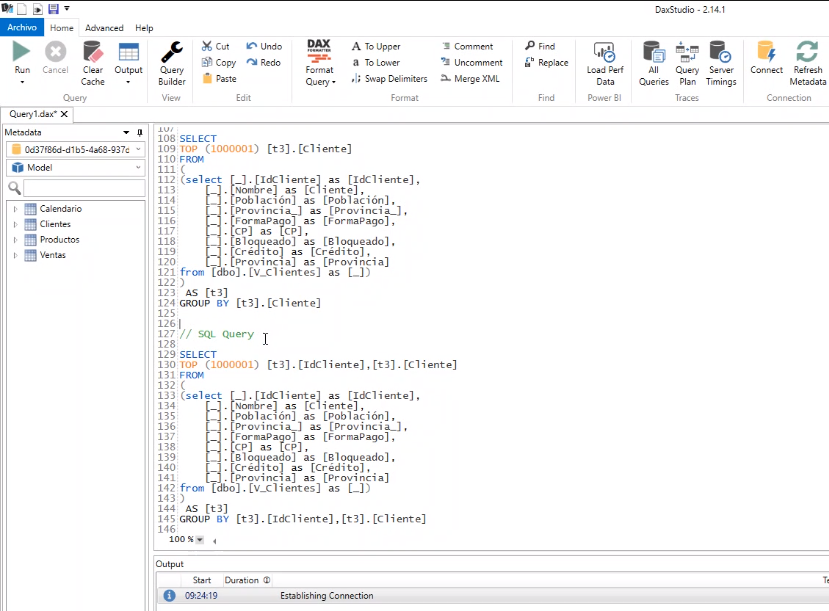Open the Format Query dropdown arrow
The height and width of the screenshot is (611, 829).
click(334, 82)
